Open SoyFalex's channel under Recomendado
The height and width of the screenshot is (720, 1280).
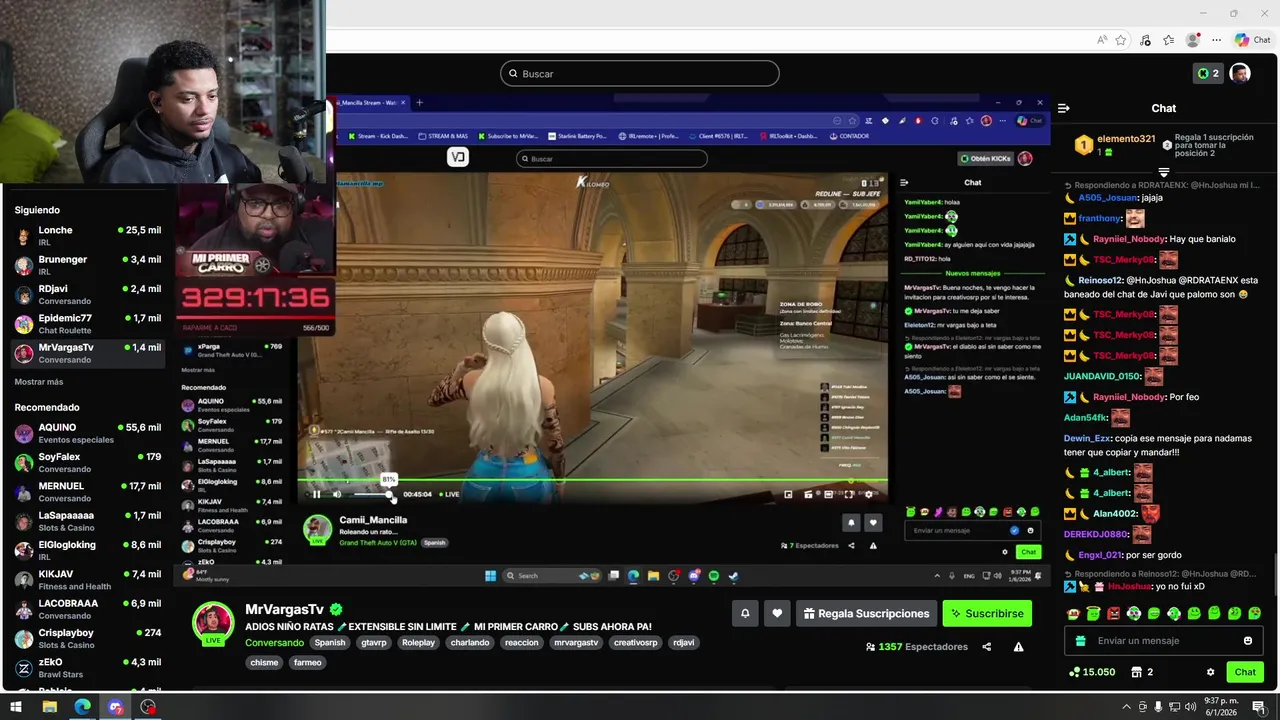[x=87, y=462]
